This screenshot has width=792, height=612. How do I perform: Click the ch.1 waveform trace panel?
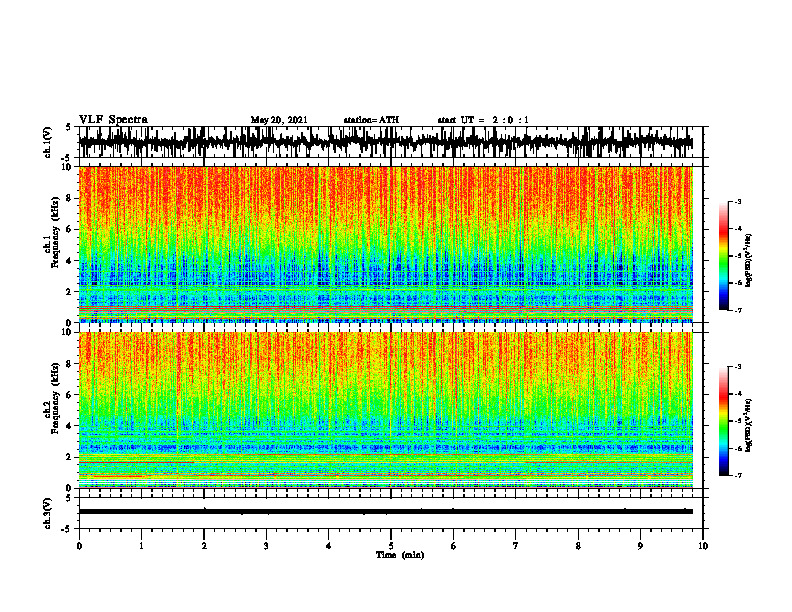click(x=390, y=142)
